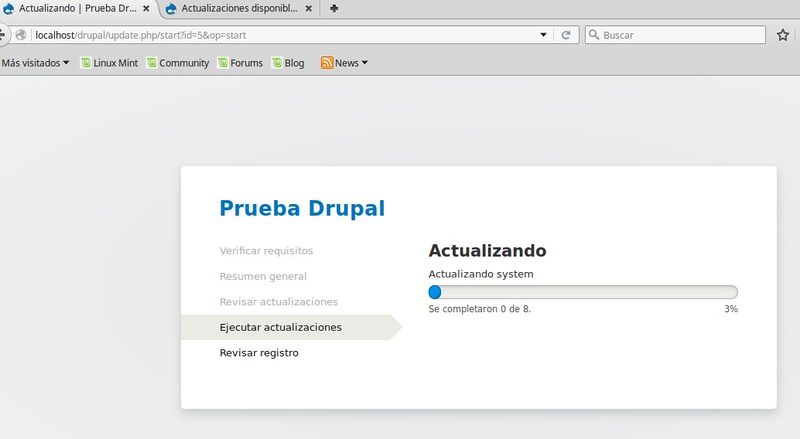Click the 'Actualizando system' status text
This screenshot has height=439, width=800.
pos(481,274)
